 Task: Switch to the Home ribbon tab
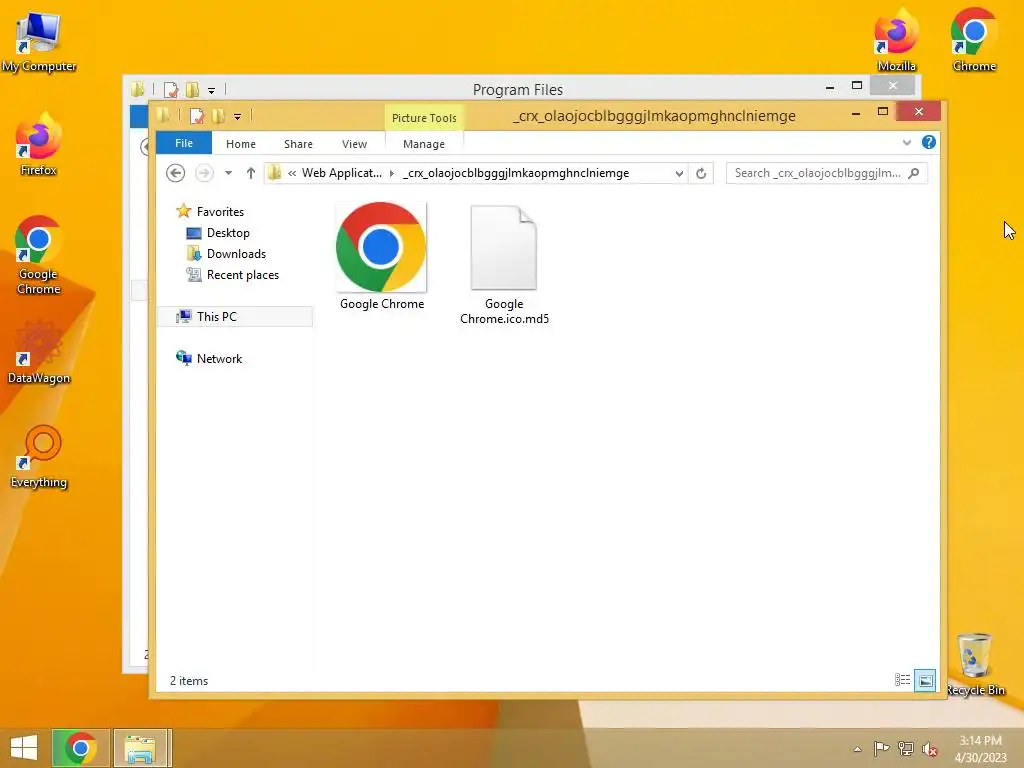(240, 144)
